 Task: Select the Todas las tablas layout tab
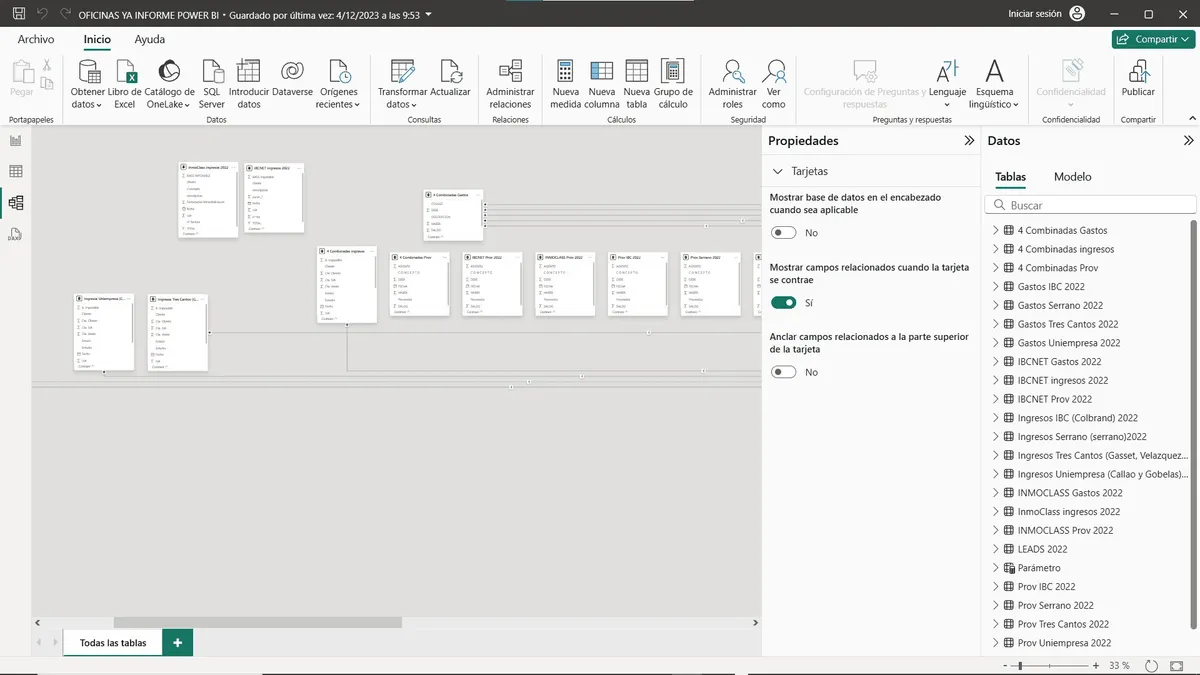click(113, 643)
